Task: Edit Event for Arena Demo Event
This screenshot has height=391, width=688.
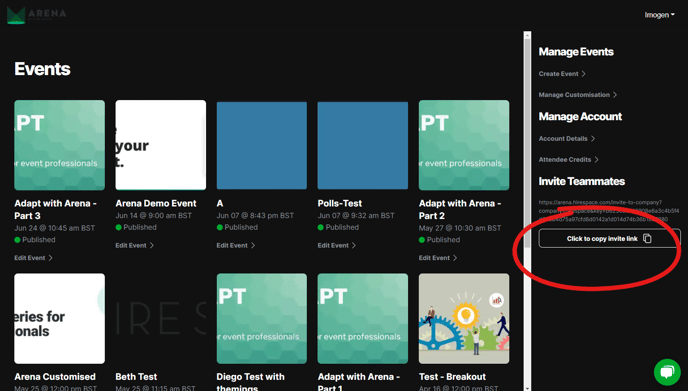Action: (135, 245)
